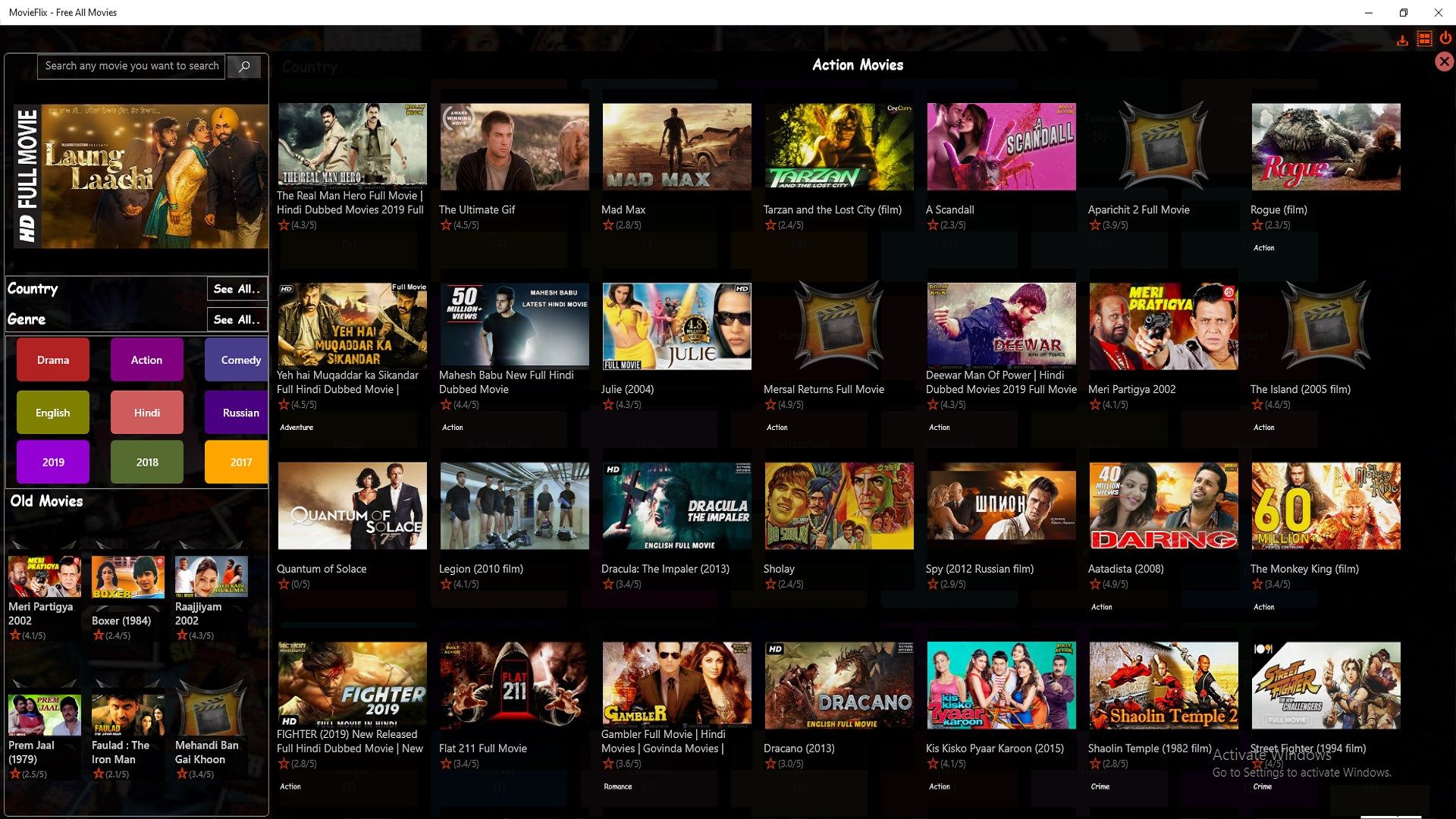Select the Comedy genre filter button

pos(240,359)
